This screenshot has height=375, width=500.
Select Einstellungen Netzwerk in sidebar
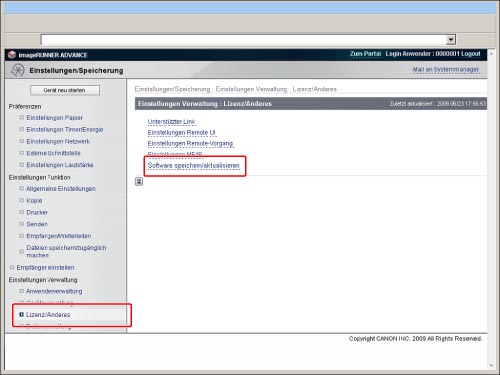pos(58,141)
